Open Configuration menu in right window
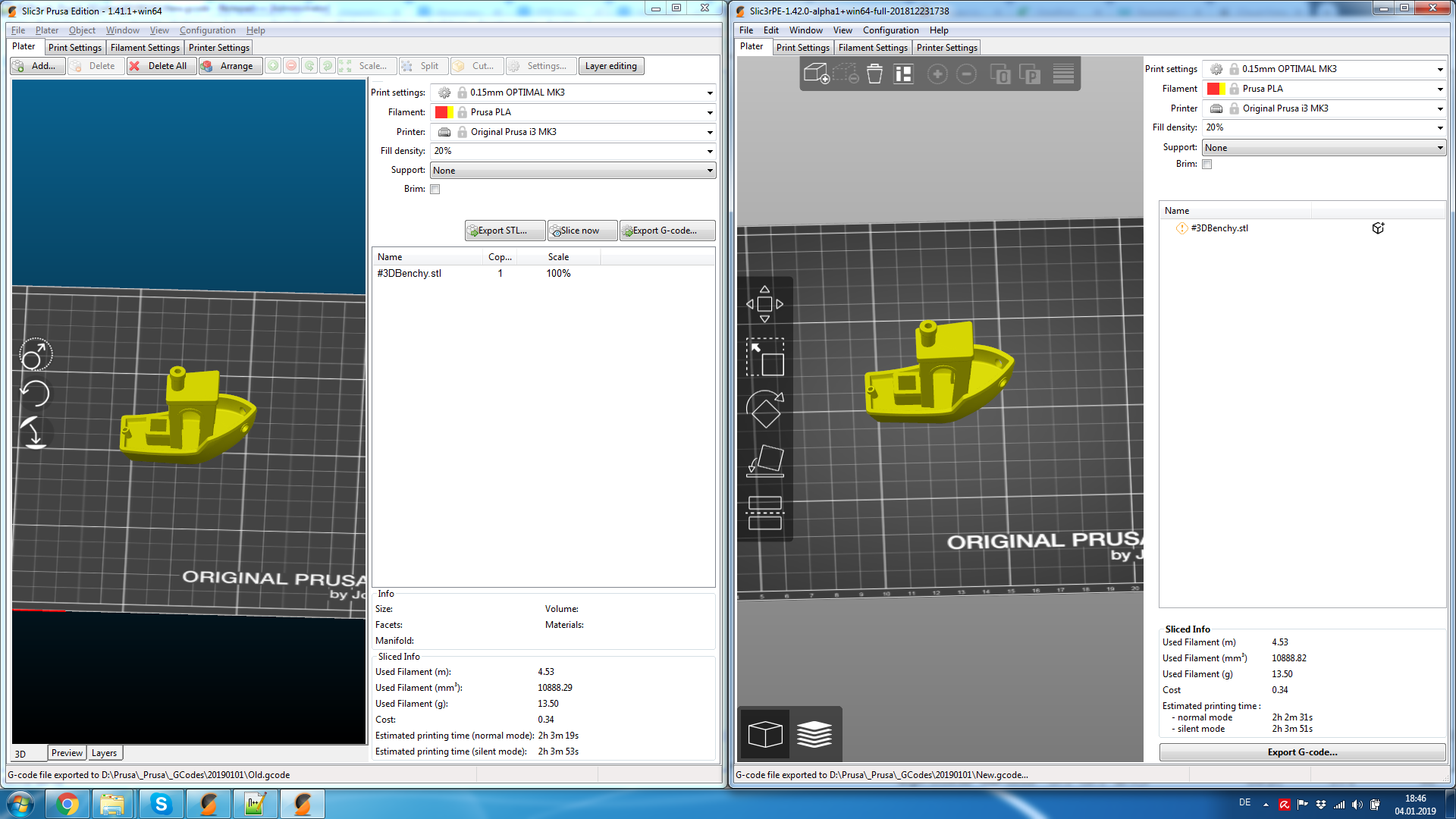Viewport: 1456px width, 819px height. (890, 30)
